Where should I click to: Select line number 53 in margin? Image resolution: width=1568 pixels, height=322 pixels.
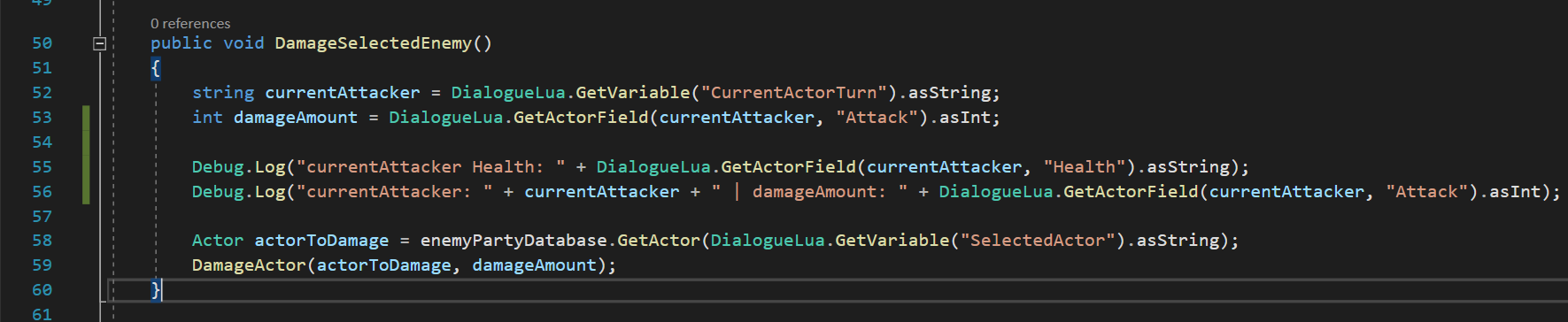[x=42, y=118]
